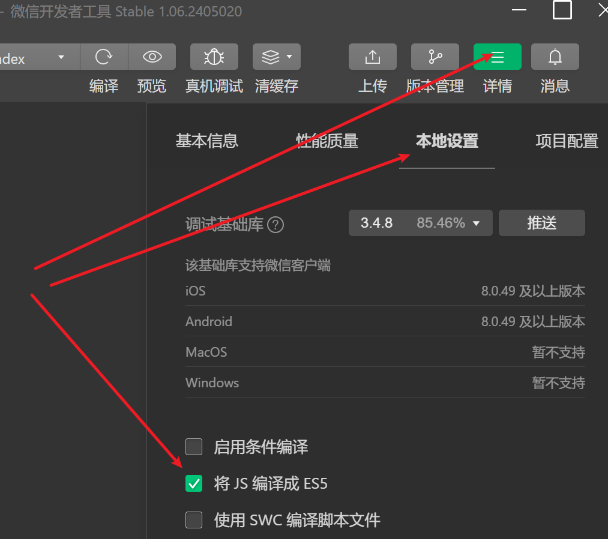
Task: Click the clear cache layers icon
Action: [270, 57]
